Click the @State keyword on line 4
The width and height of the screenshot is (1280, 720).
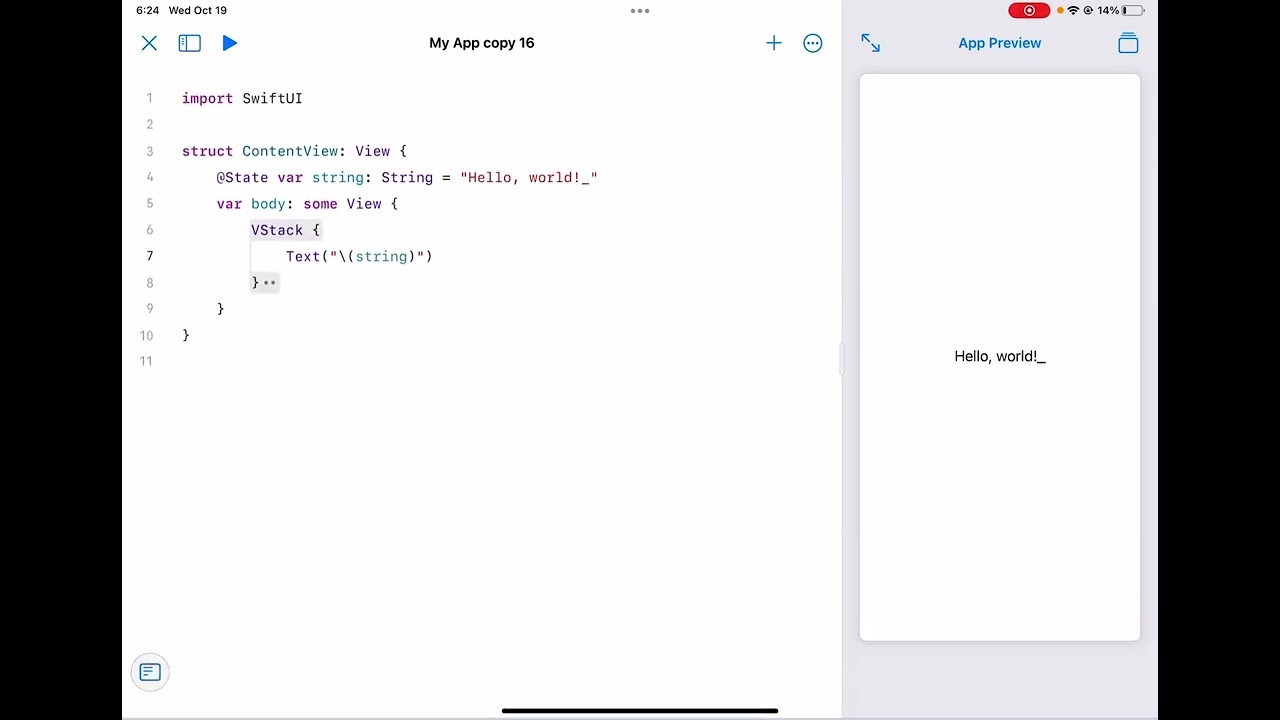(x=242, y=177)
